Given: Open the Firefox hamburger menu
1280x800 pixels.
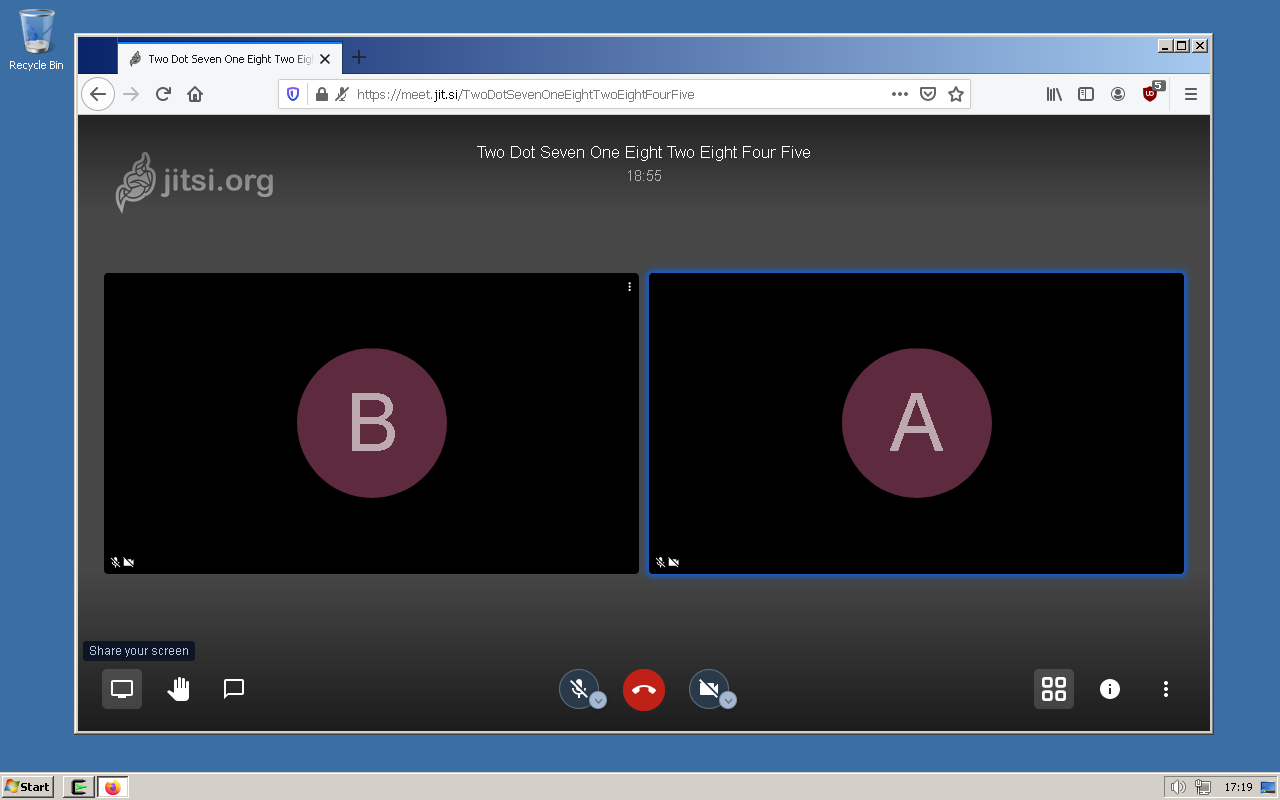Looking at the screenshot, I should pos(1191,94).
